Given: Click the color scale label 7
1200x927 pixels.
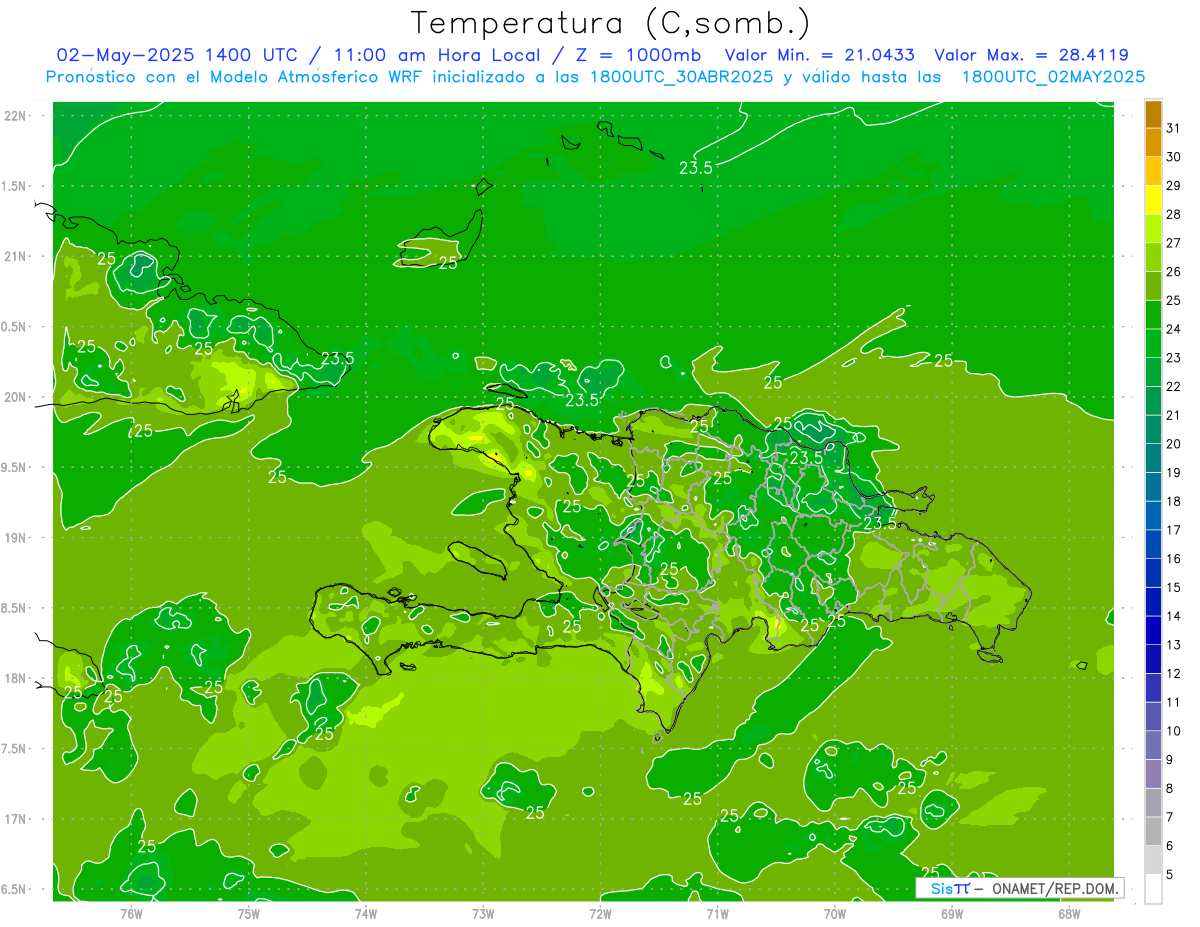Looking at the screenshot, I should coord(1170,818).
